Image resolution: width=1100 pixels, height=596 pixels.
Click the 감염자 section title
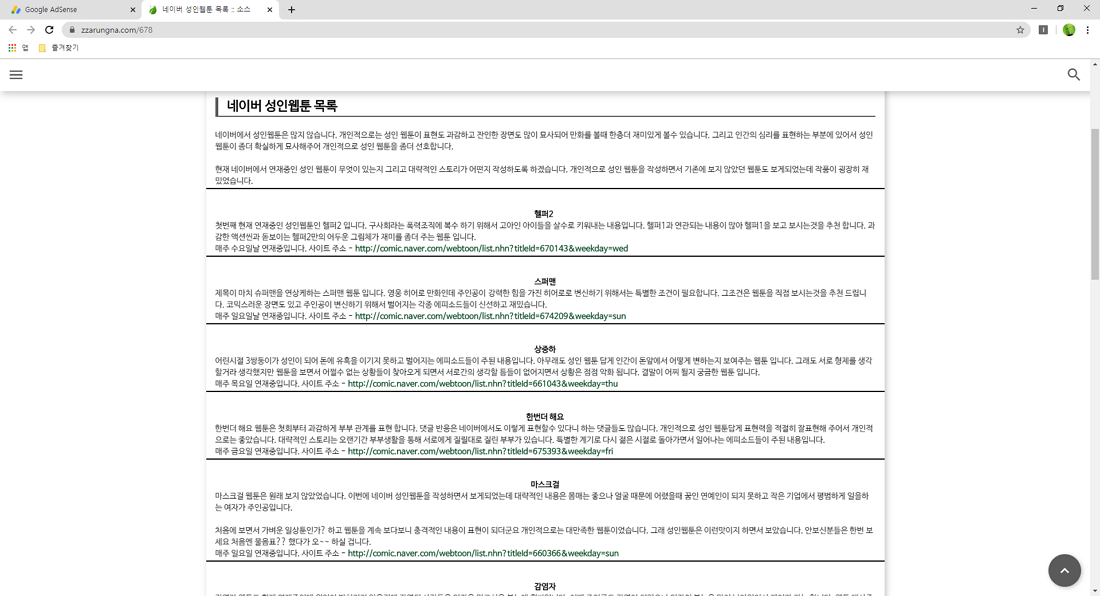point(544,586)
